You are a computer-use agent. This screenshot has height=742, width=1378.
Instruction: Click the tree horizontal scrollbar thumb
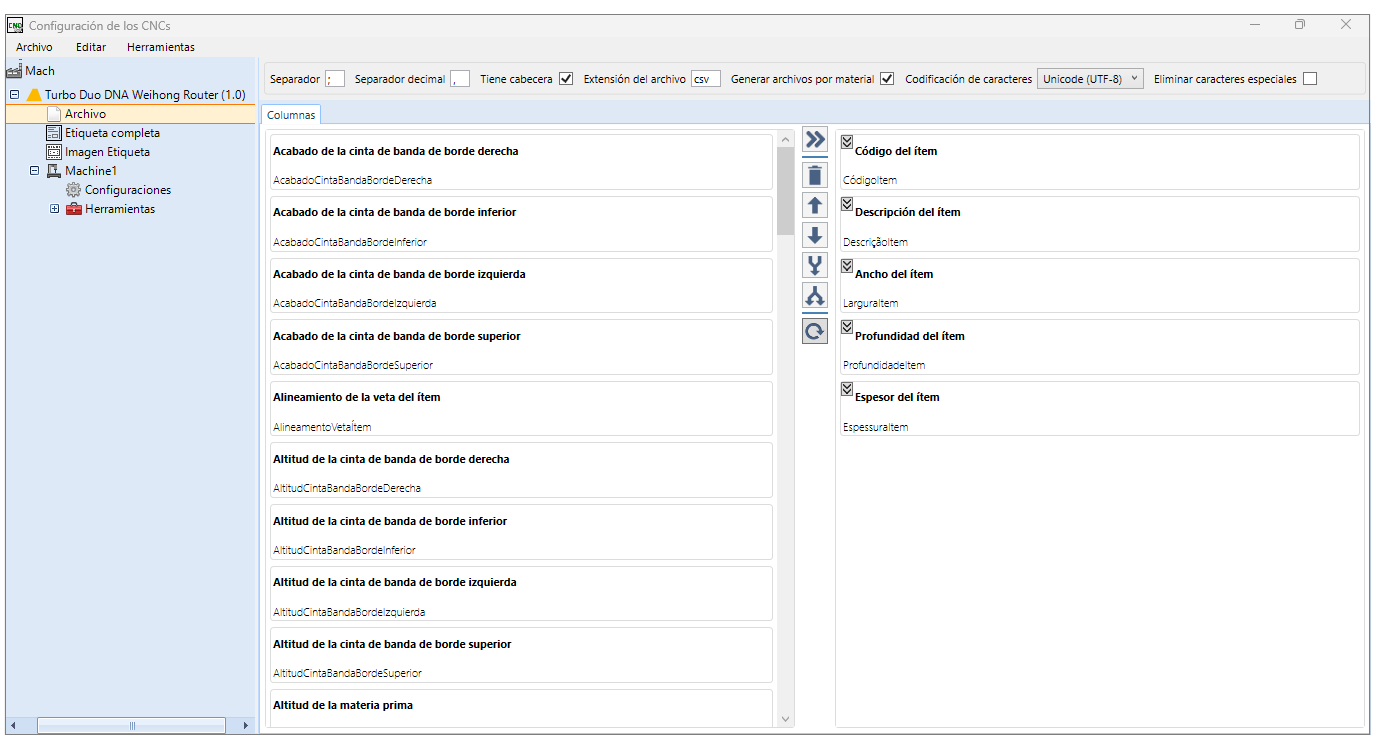132,726
